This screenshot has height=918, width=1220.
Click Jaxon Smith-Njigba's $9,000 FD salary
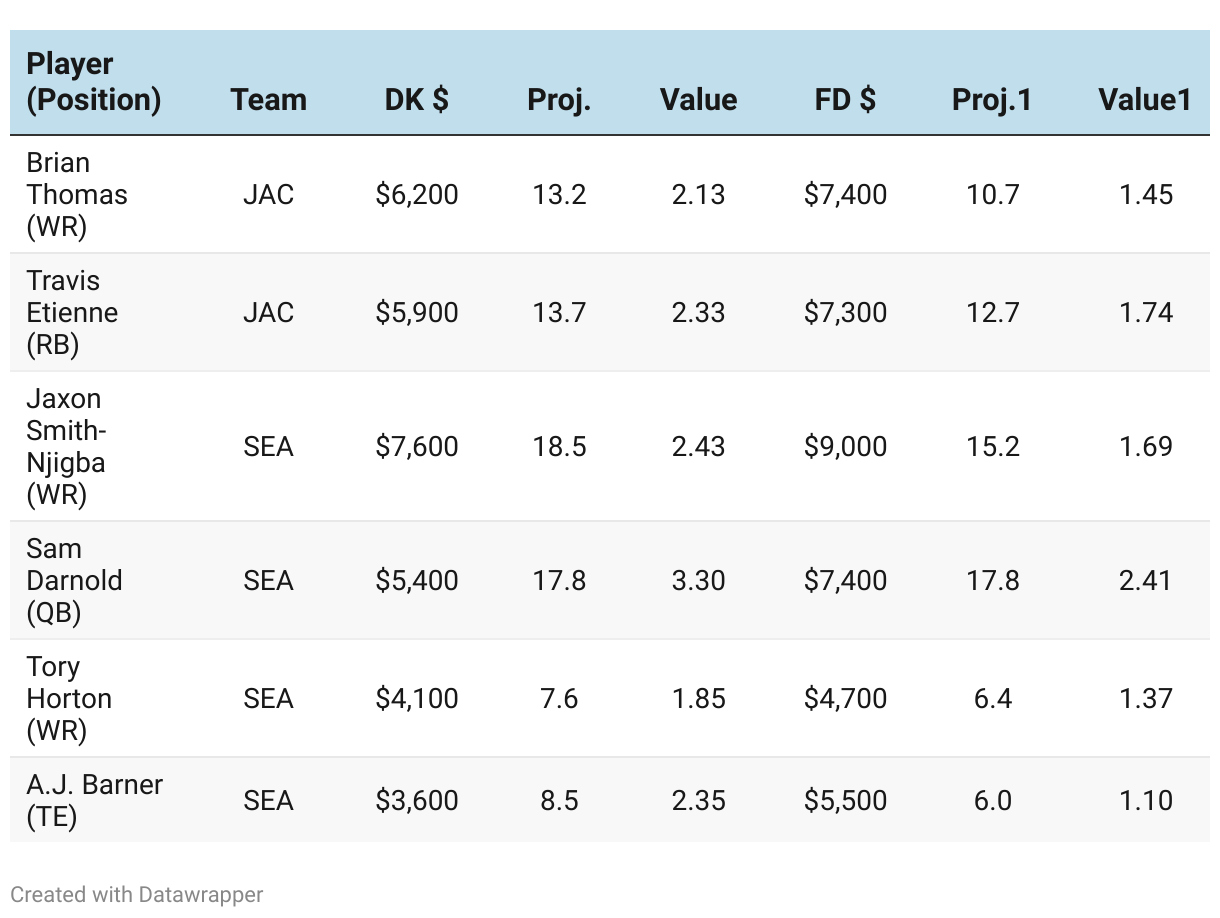coord(845,446)
